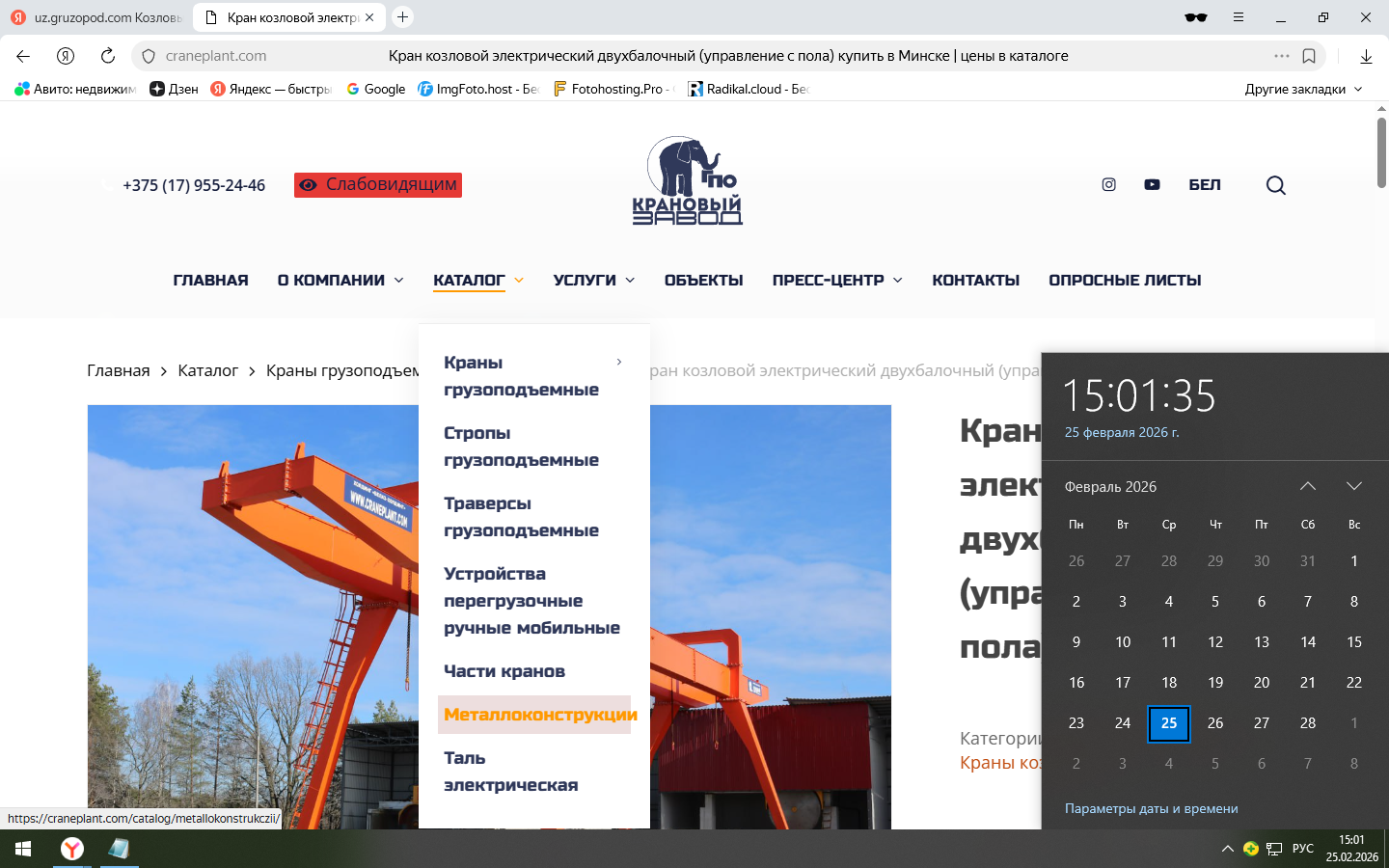Reload the page with the refresh icon
1389x868 pixels.
[x=108, y=56]
